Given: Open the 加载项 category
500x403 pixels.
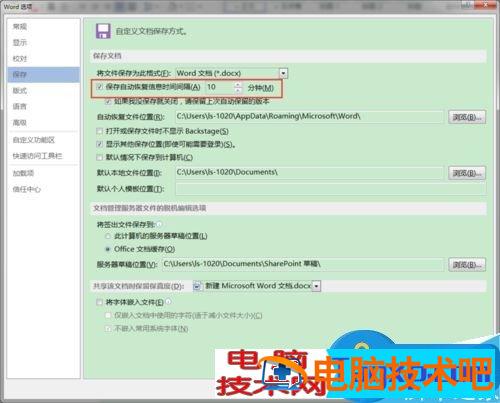Looking at the screenshot, I should click(23, 173).
